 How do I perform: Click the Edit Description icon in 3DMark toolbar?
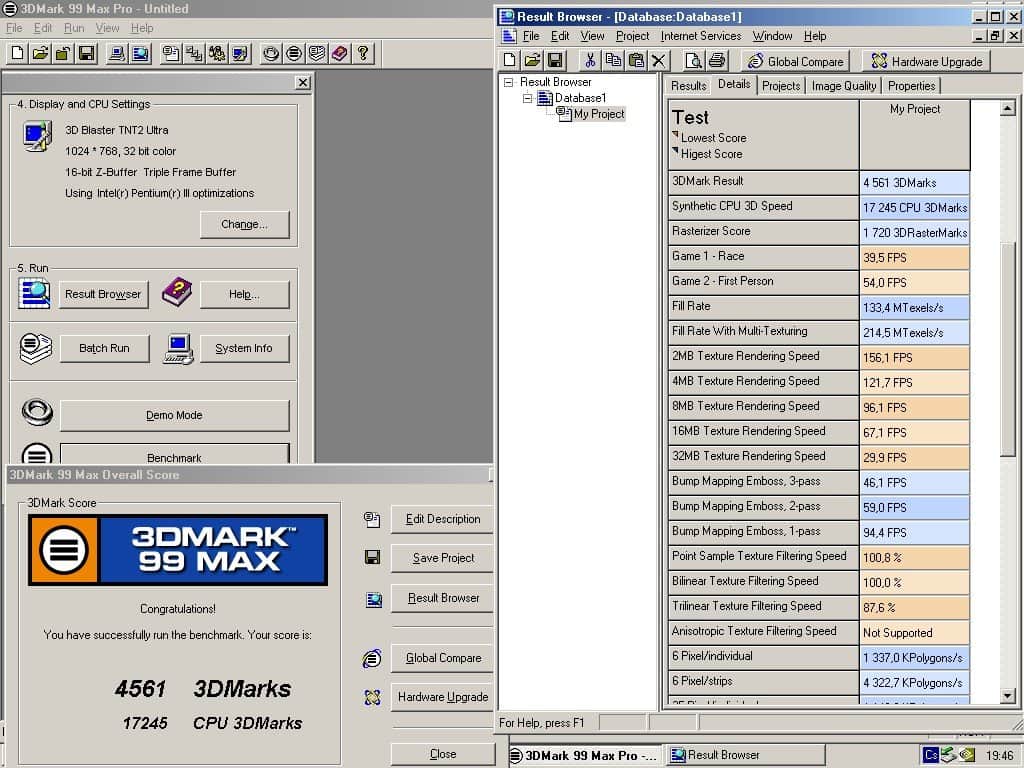click(x=171, y=53)
